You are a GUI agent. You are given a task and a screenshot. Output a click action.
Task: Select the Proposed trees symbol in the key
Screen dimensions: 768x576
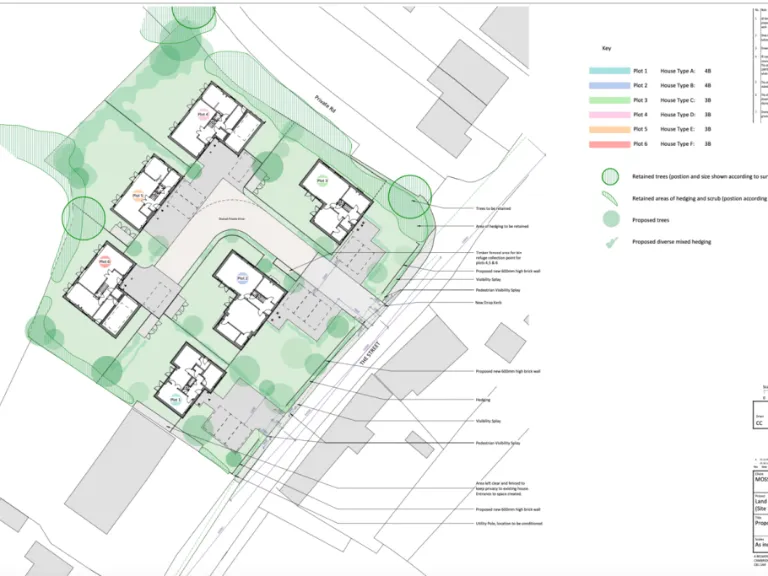click(x=610, y=219)
